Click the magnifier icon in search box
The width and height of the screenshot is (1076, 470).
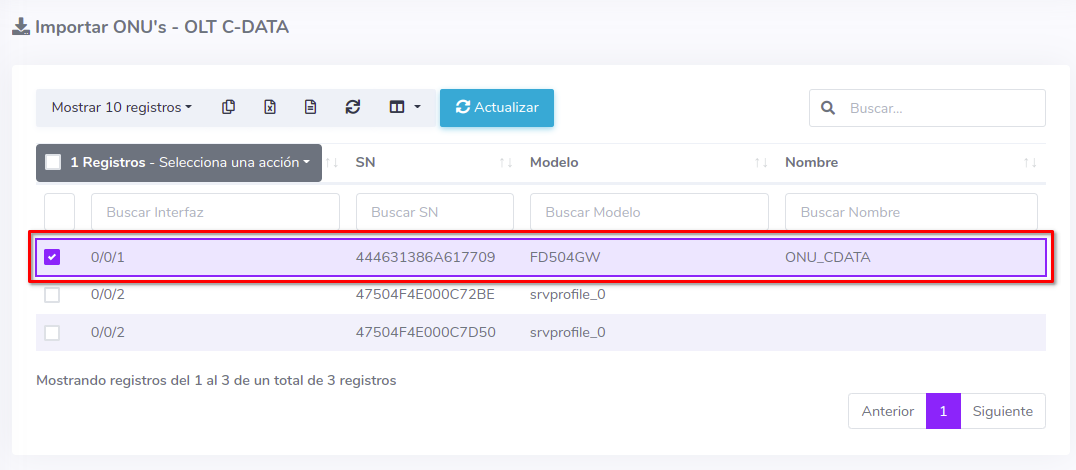828,108
